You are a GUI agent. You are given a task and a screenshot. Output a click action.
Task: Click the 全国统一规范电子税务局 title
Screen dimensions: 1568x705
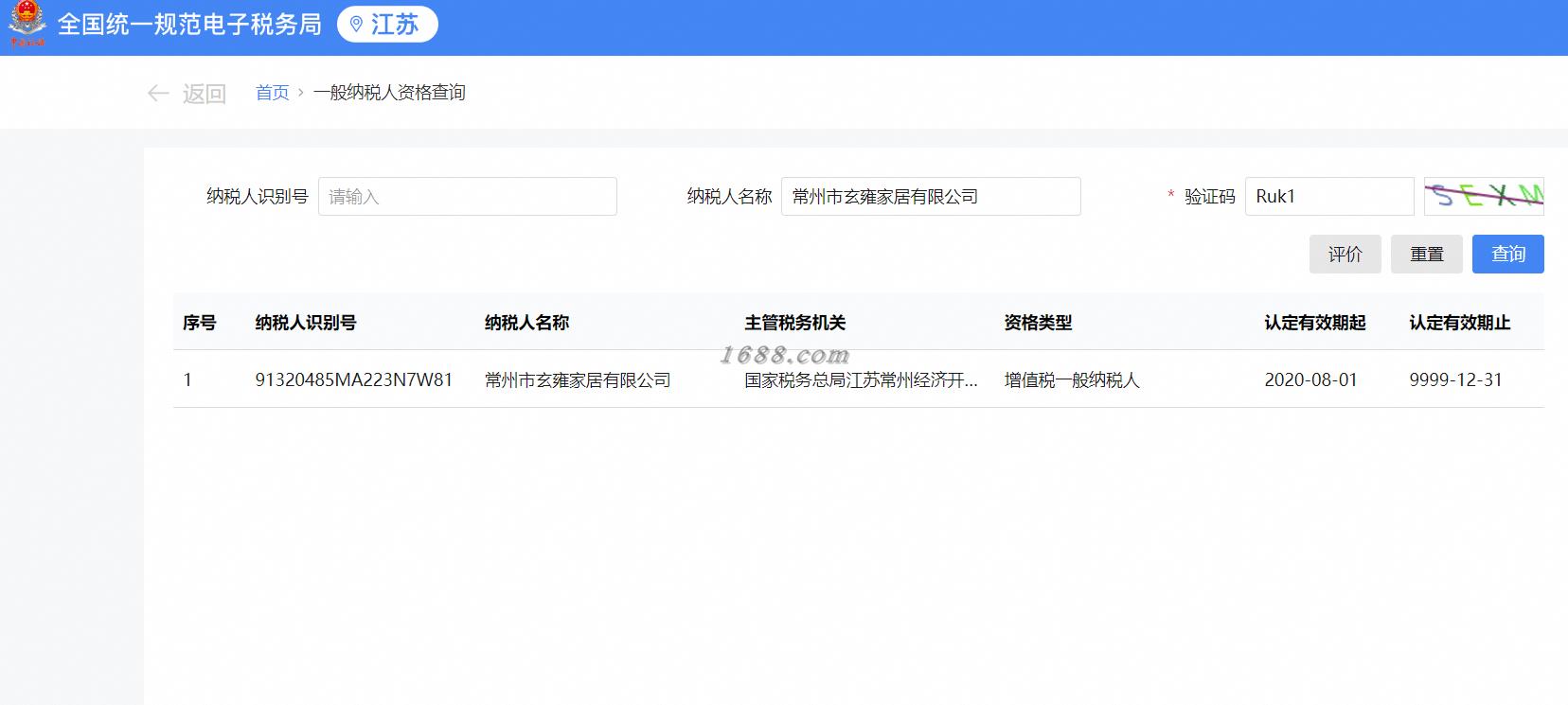[189, 25]
